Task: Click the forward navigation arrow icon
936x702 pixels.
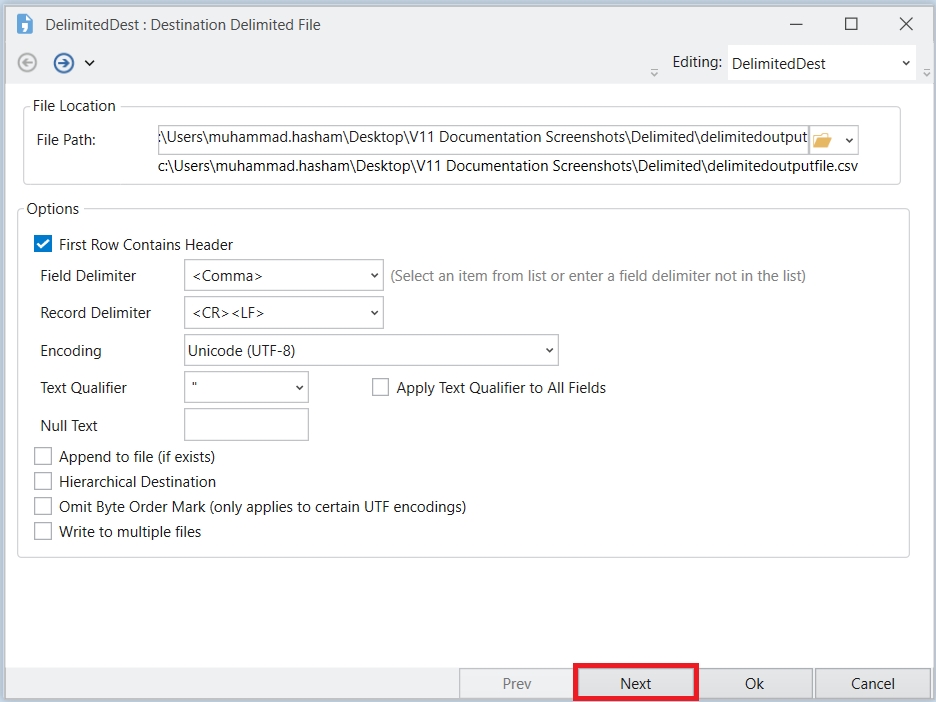Action: [63, 63]
